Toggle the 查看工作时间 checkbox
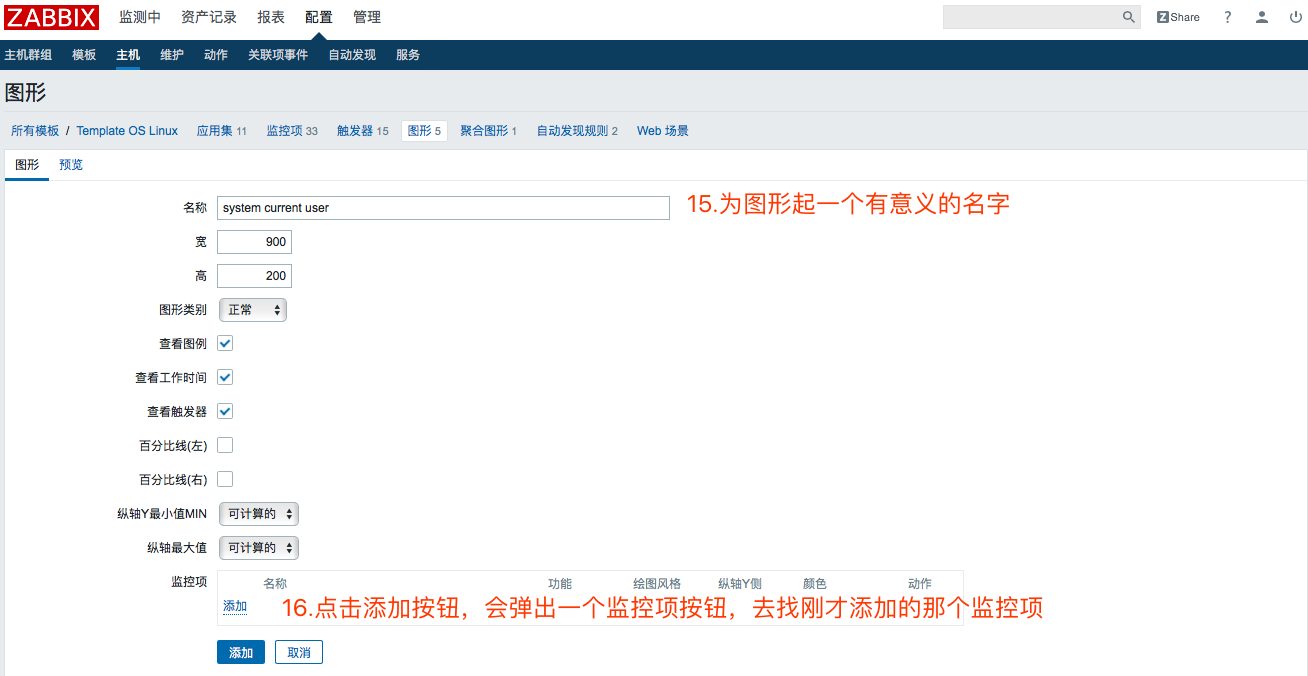Screen dimensions: 1308x676 coord(225,377)
